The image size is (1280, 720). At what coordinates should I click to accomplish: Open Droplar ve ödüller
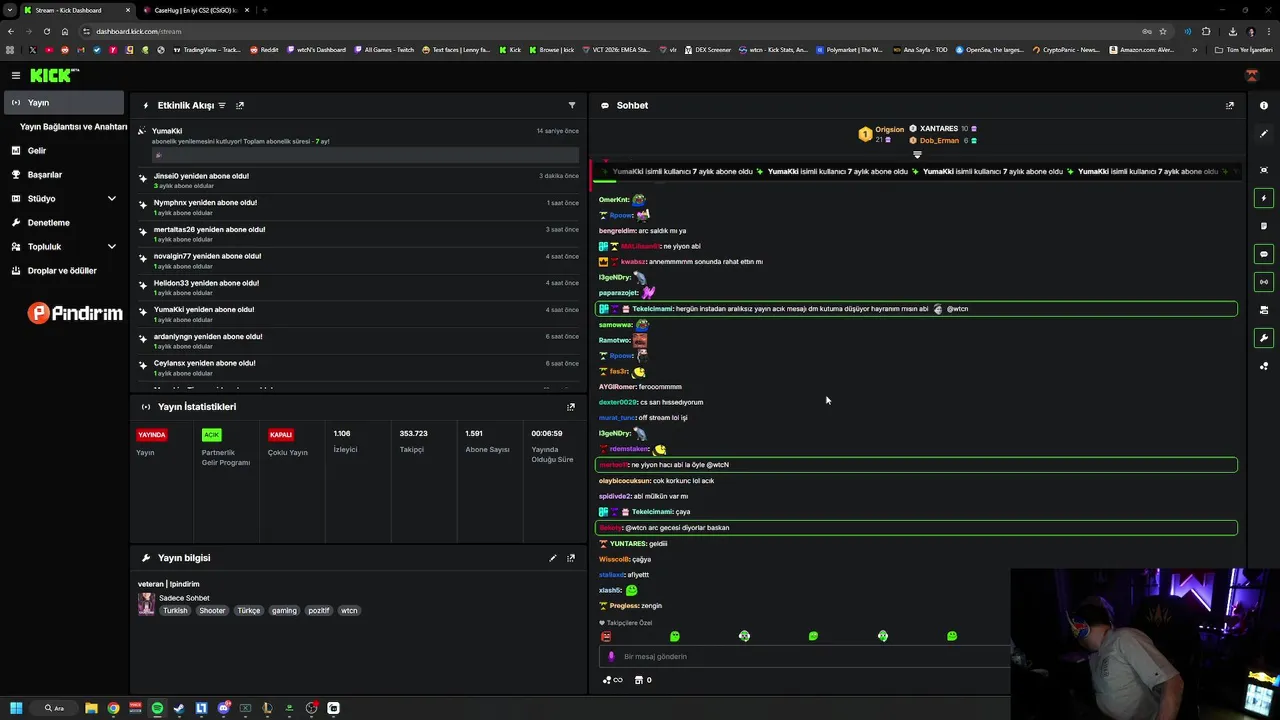pyautogui.click(x=64, y=270)
